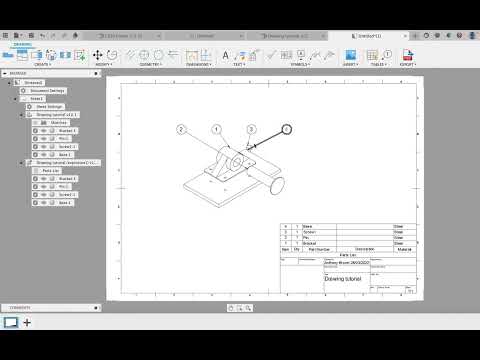Toggle eye for Screw:1 under first Drawing tutorial view
Screen dimensions: 480x360
point(44,147)
